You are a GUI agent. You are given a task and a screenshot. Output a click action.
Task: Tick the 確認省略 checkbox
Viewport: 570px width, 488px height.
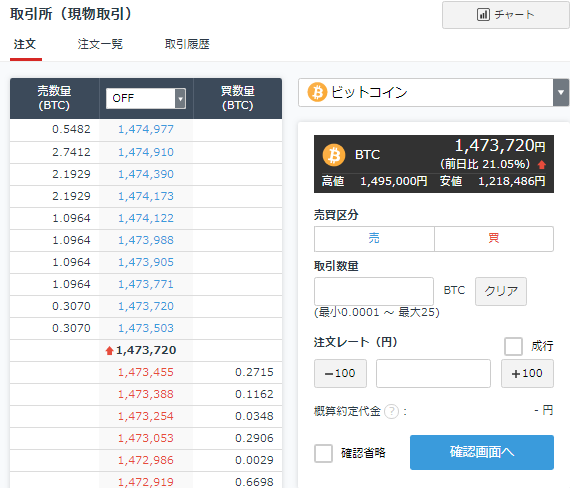(324, 453)
